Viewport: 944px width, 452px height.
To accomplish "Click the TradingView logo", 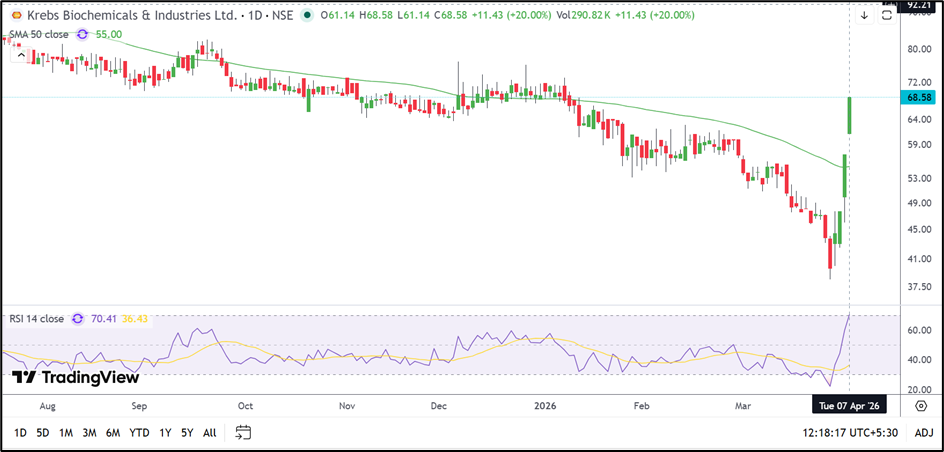I will [x=75, y=377].
